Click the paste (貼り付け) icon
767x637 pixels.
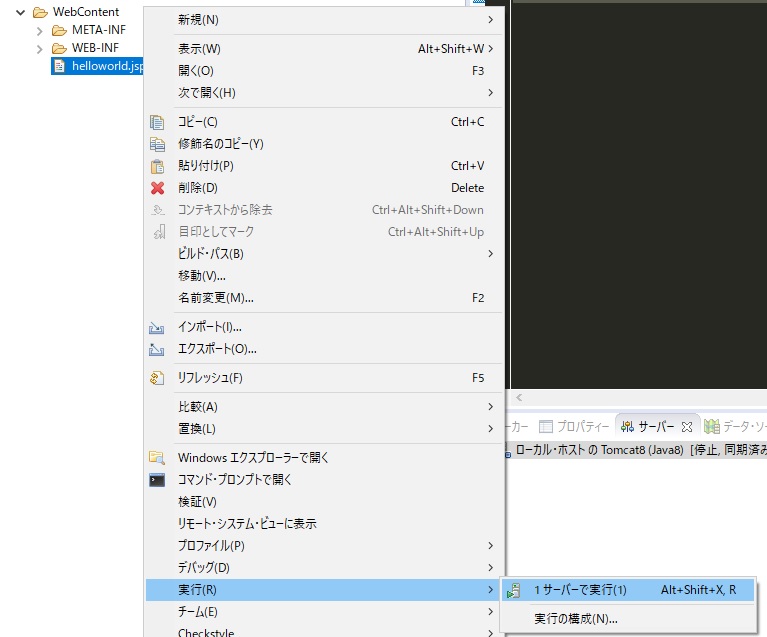tap(157, 166)
